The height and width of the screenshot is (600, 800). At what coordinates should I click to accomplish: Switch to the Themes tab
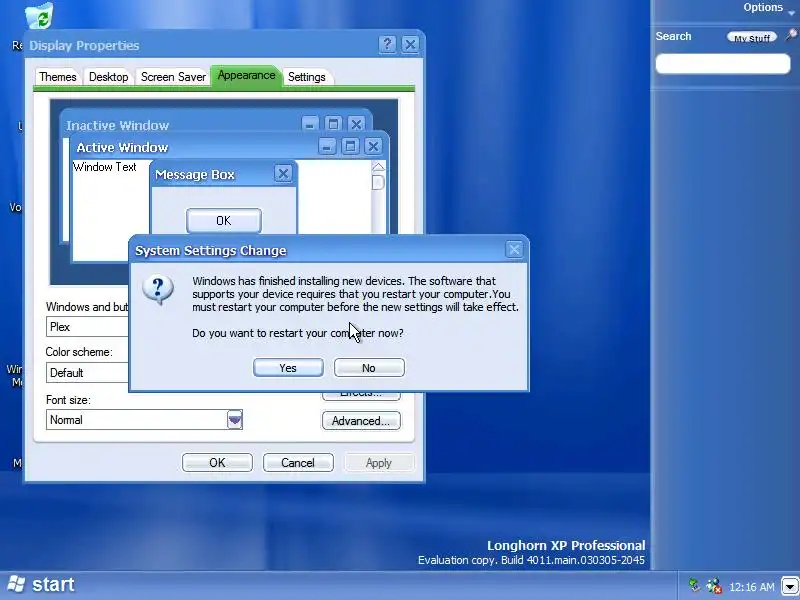[58, 77]
